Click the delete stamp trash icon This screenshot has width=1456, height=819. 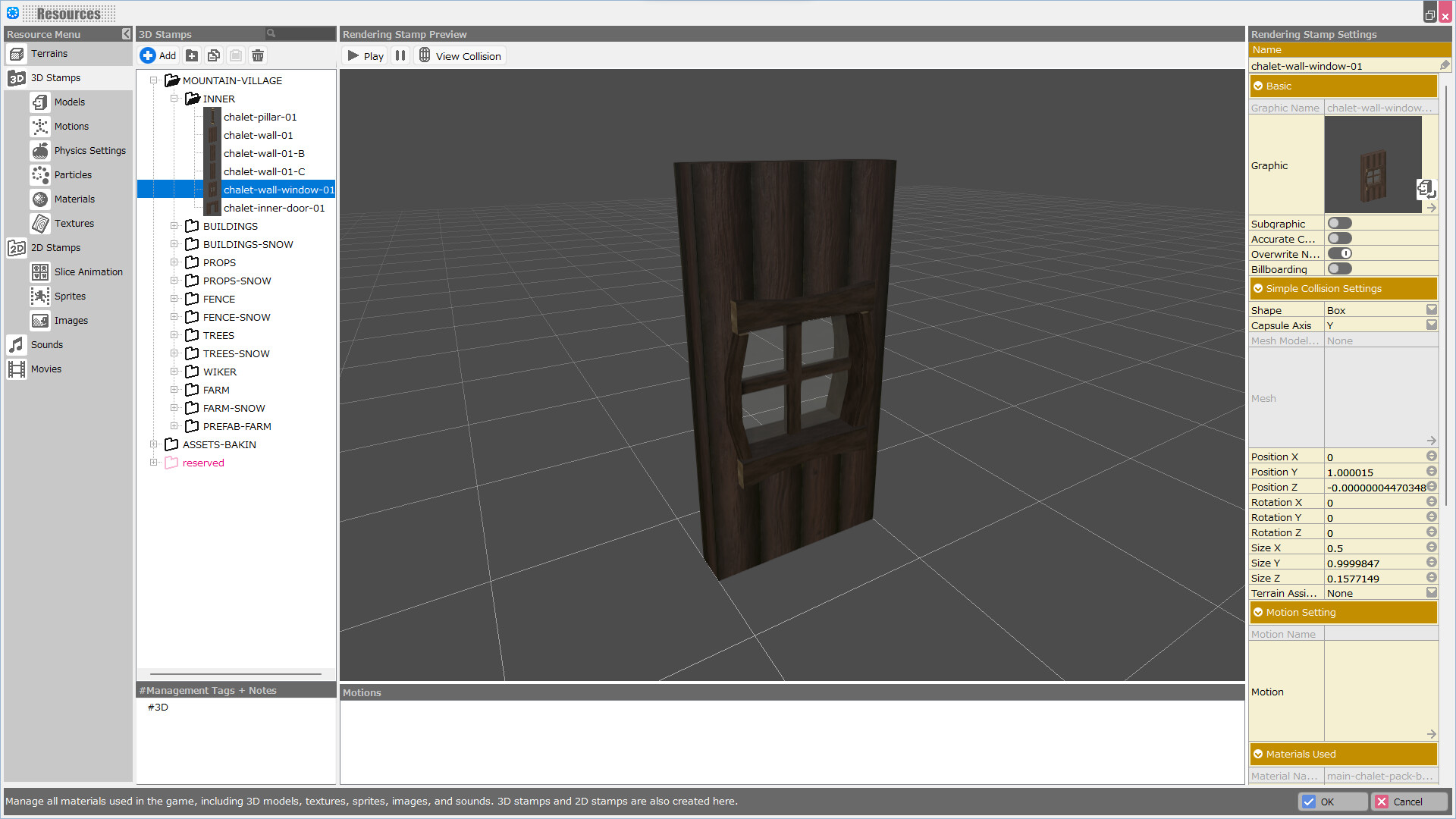(258, 55)
